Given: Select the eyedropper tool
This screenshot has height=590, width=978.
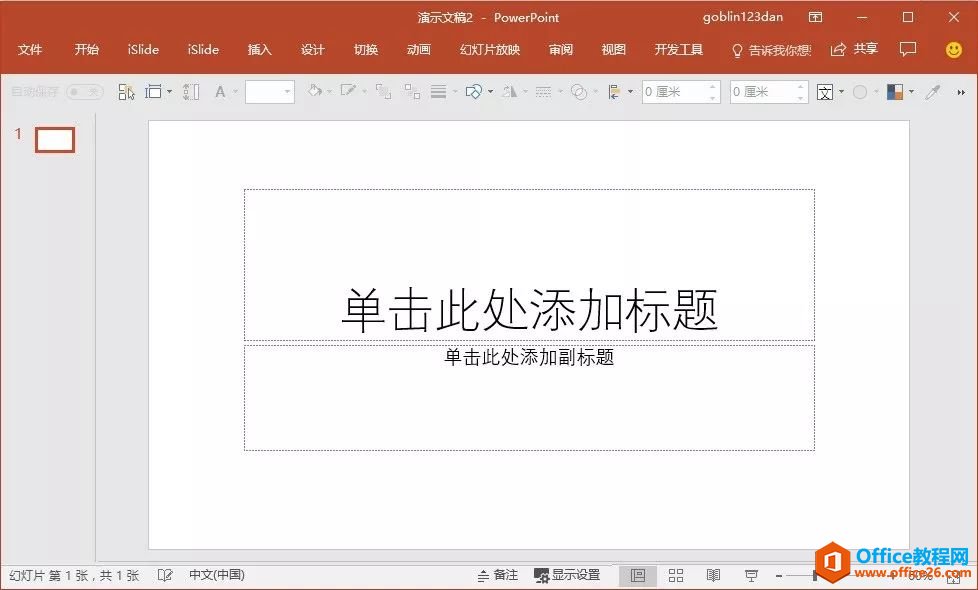Looking at the screenshot, I should point(932,92).
